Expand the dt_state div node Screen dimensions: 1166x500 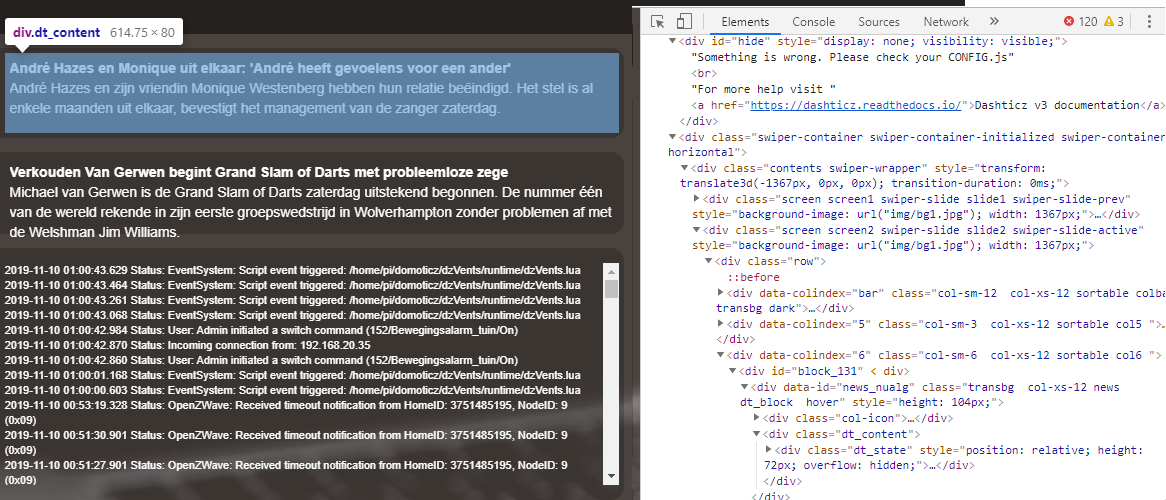[769, 450]
